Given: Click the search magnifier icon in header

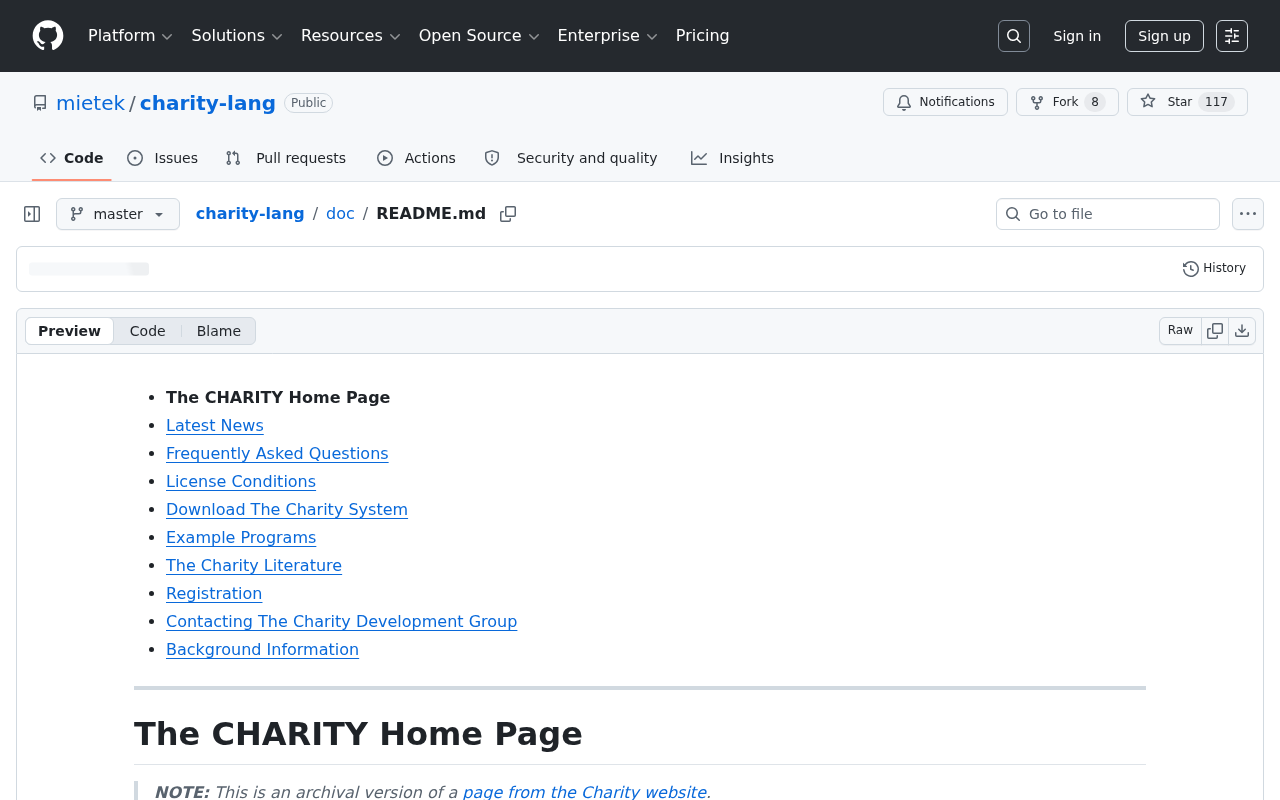Looking at the screenshot, I should pos(1014,36).
